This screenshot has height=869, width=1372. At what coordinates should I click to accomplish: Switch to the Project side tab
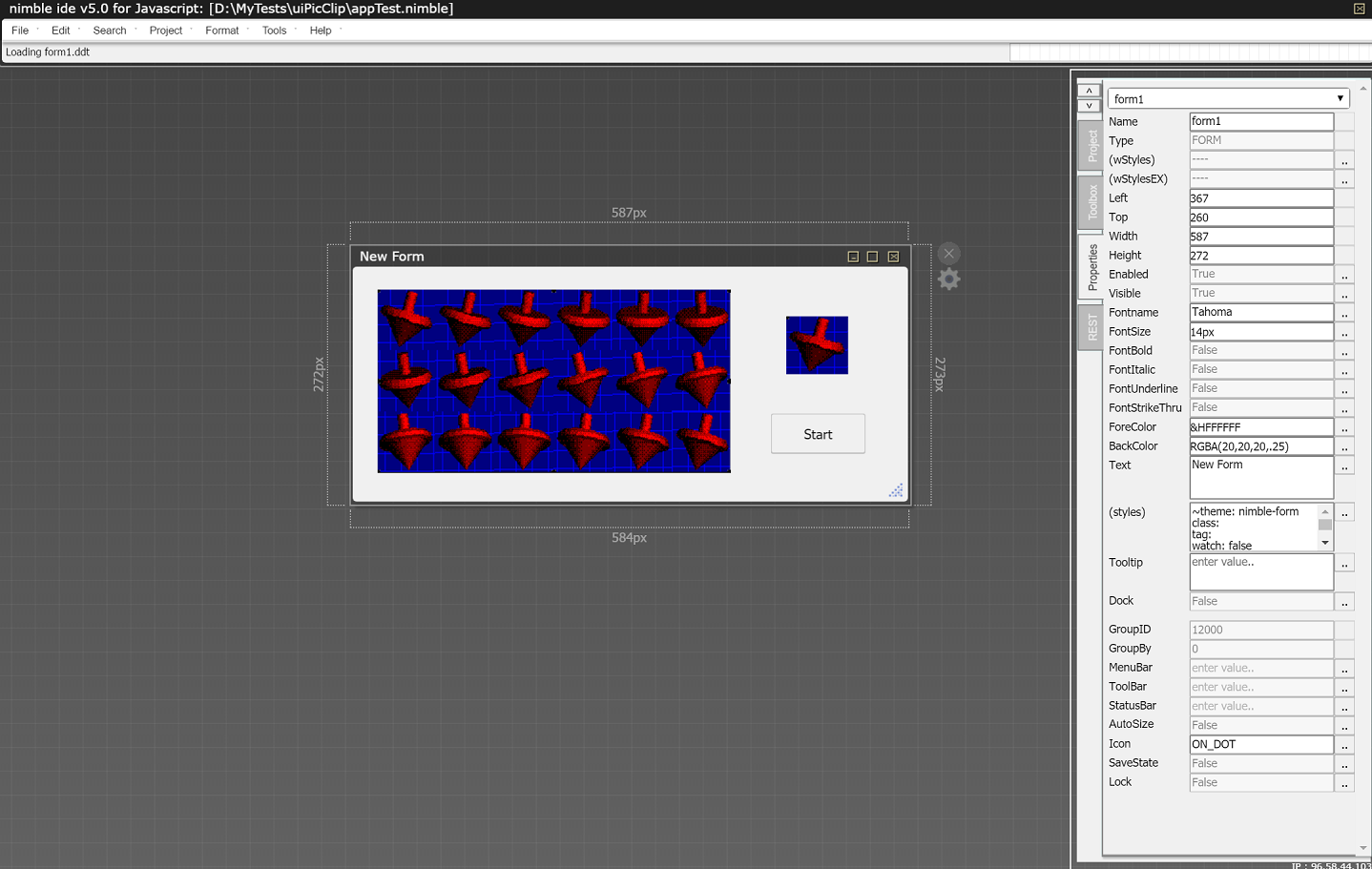click(x=1091, y=146)
